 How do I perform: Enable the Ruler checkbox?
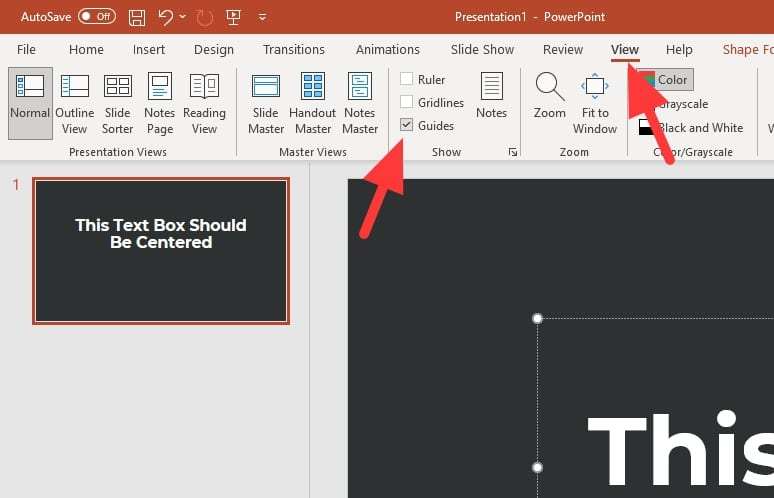pos(407,79)
